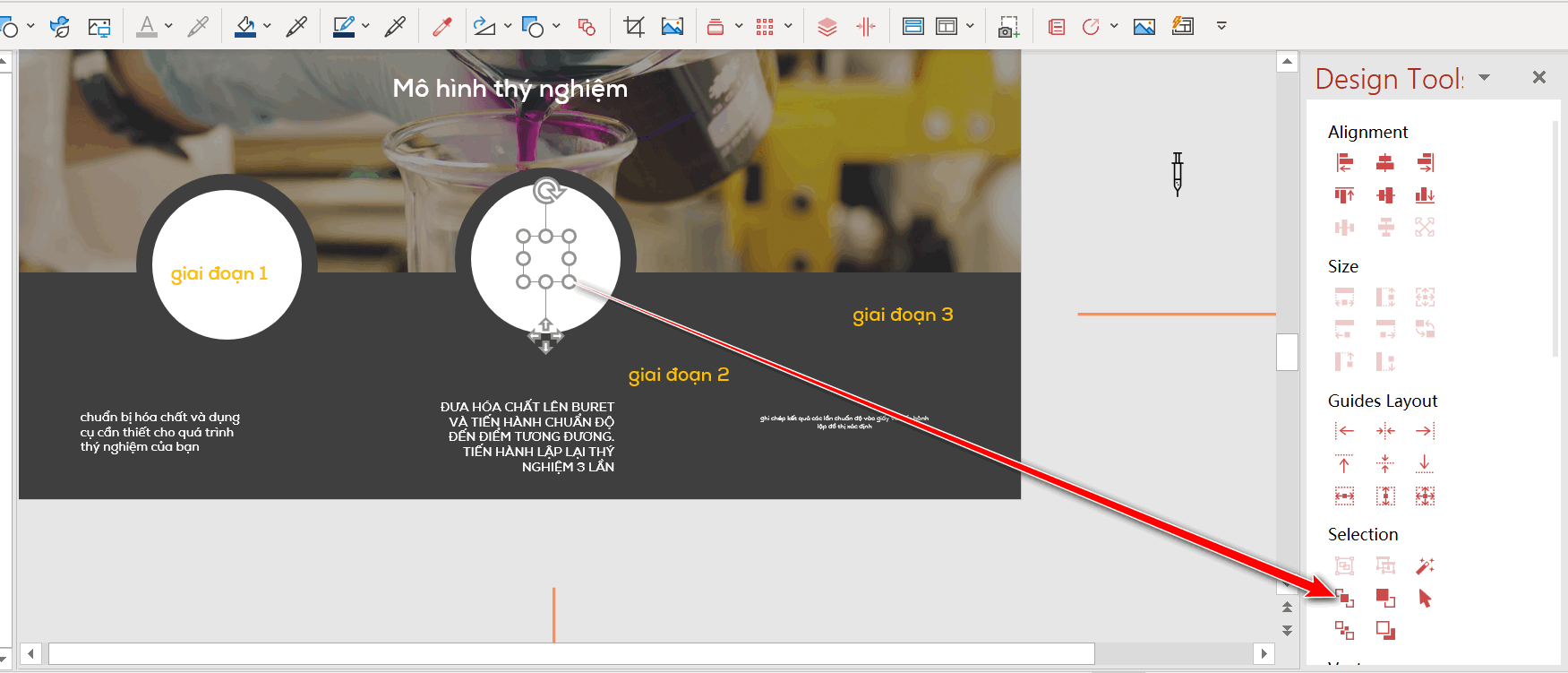Open the edit shape dropdown arrow
Viewport: 1568px width, 673px height.
(x=508, y=26)
